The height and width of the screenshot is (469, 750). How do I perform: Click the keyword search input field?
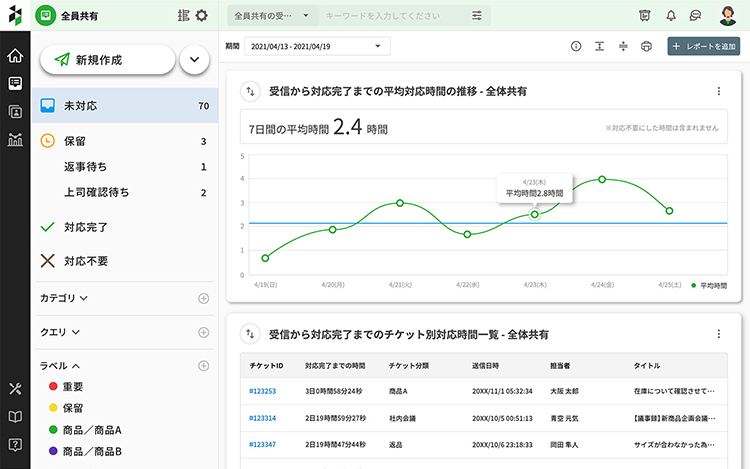click(394, 16)
